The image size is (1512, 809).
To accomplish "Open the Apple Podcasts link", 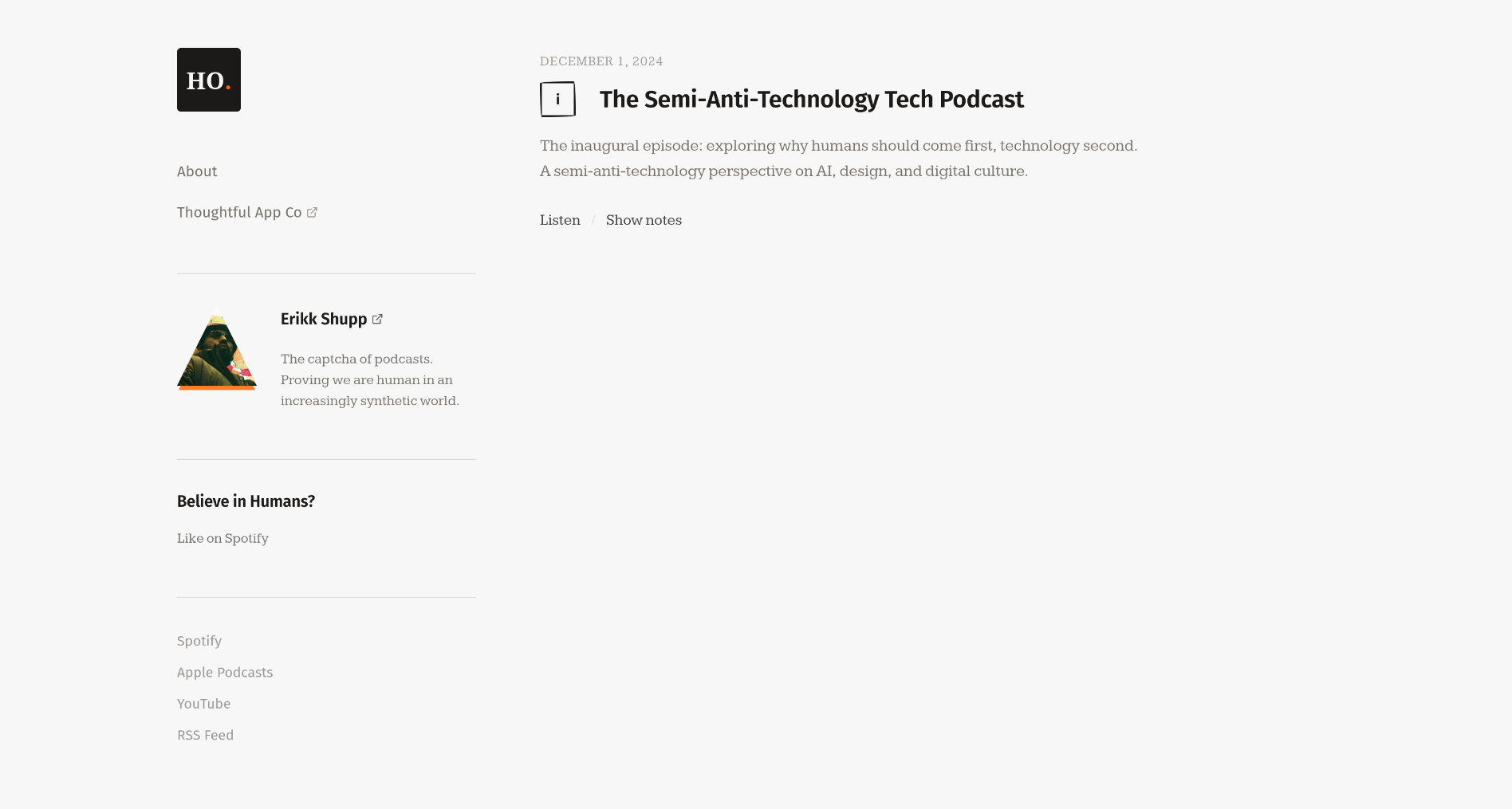I will pyautogui.click(x=225, y=673).
